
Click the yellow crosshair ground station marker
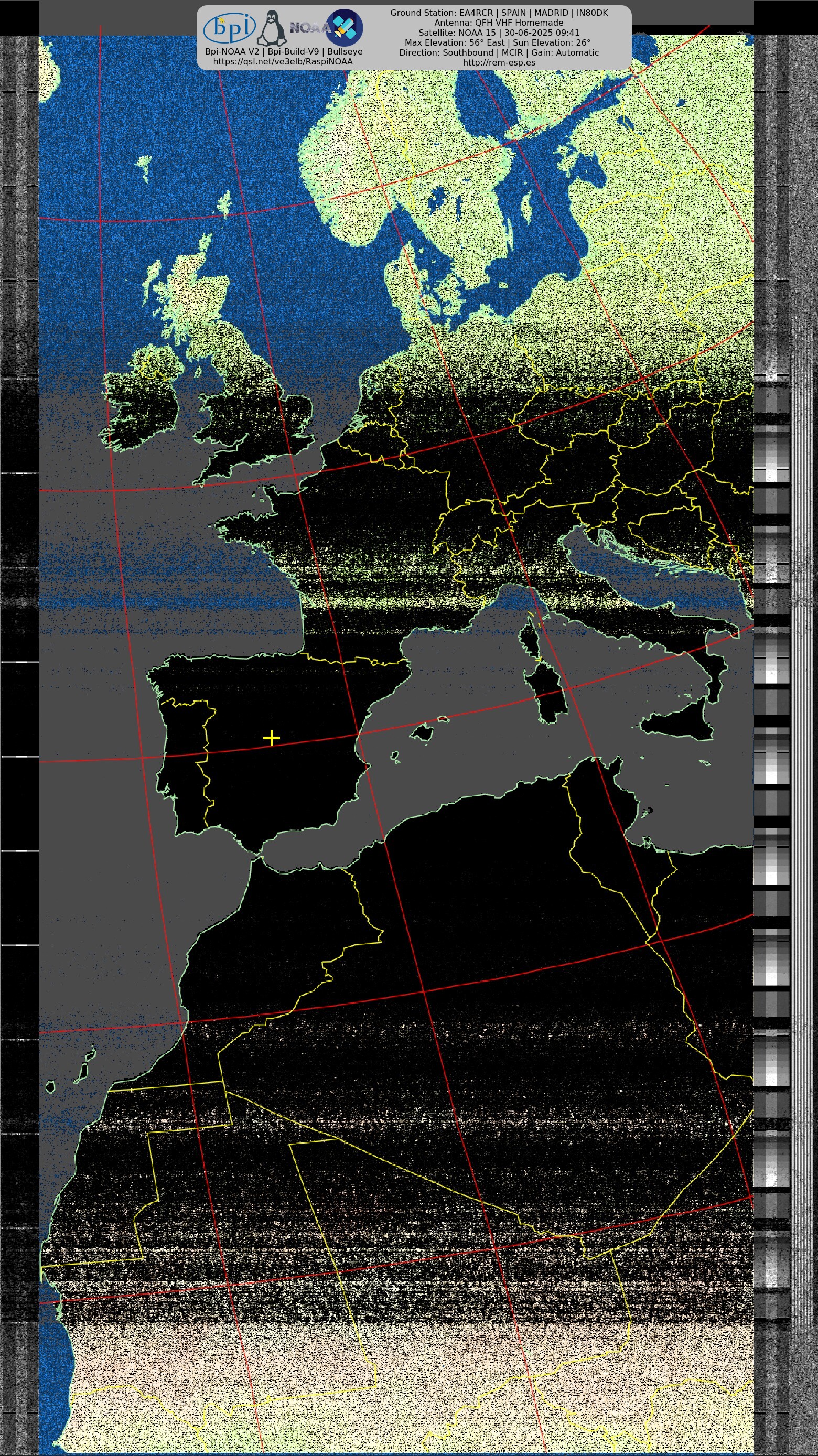[x=271, y=738]
